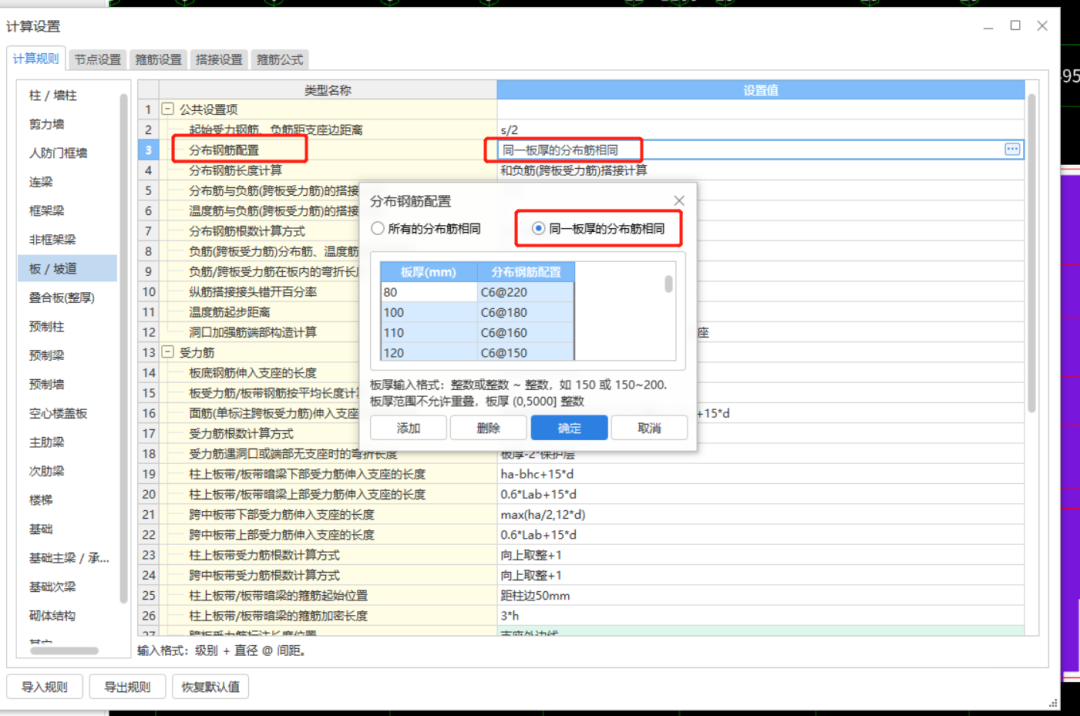The image size is (1080, 716).
Task: Click 恢复默认值 button
Action: click(x=210, y=687)
